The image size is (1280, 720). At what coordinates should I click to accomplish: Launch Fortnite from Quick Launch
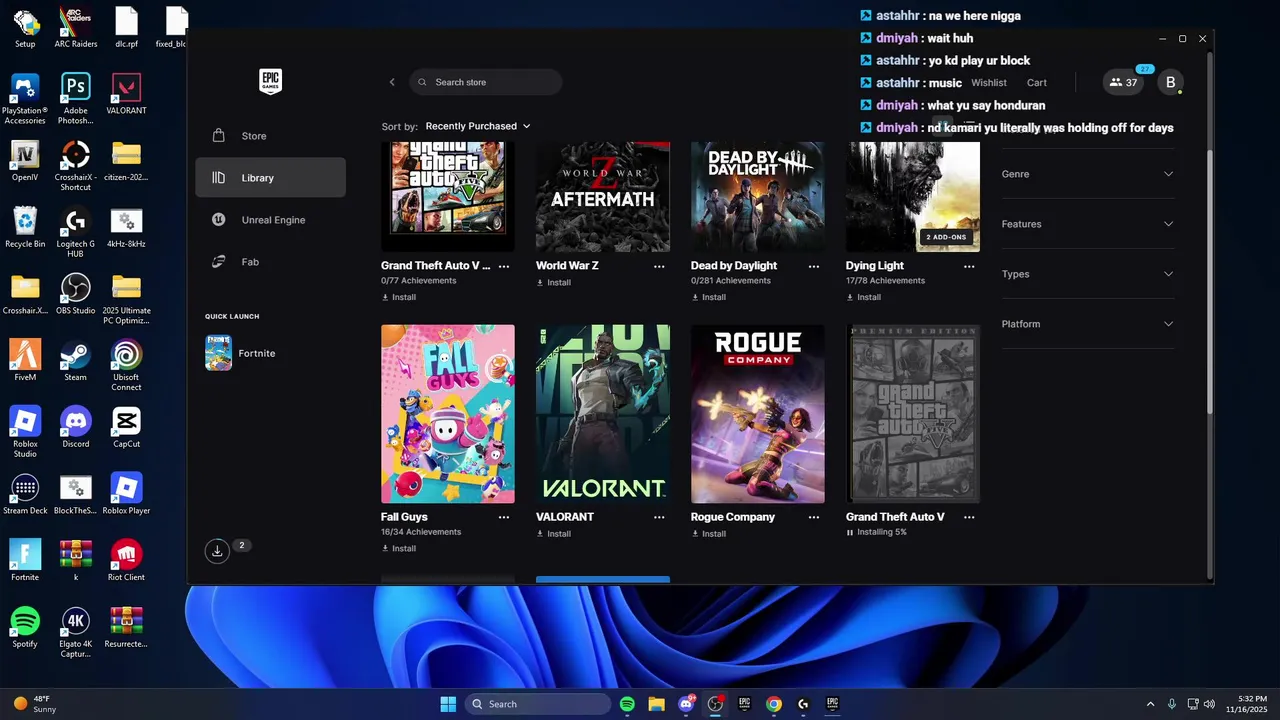click(240, 353)
